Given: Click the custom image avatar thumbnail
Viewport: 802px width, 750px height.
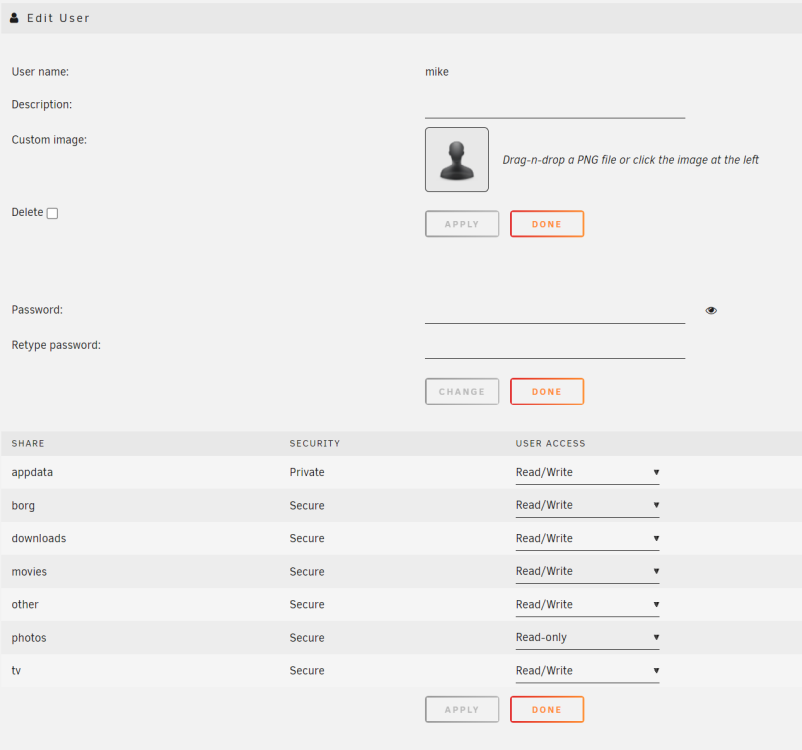Looking at the screenshot, I should 457,160.
